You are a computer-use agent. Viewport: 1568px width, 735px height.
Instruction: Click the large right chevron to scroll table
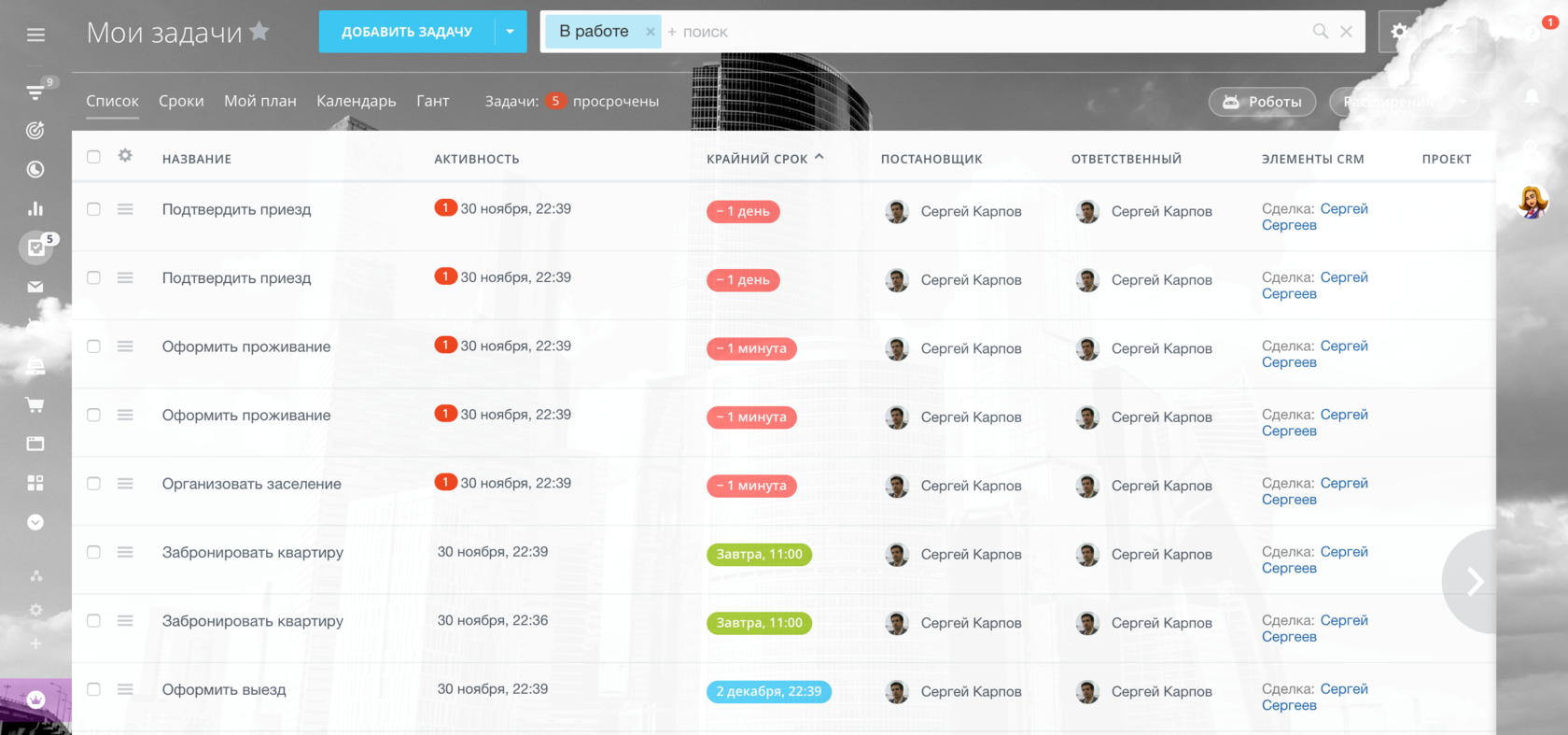click(x=1473, y=582)
